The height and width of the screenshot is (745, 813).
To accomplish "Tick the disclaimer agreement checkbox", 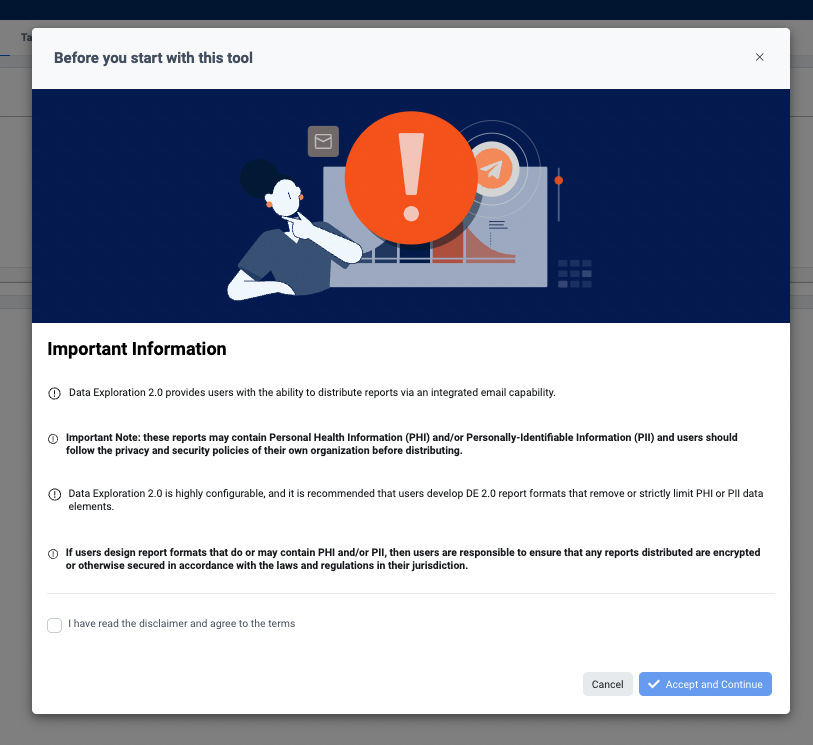I will pyautogui.click(x=54, y=625).
